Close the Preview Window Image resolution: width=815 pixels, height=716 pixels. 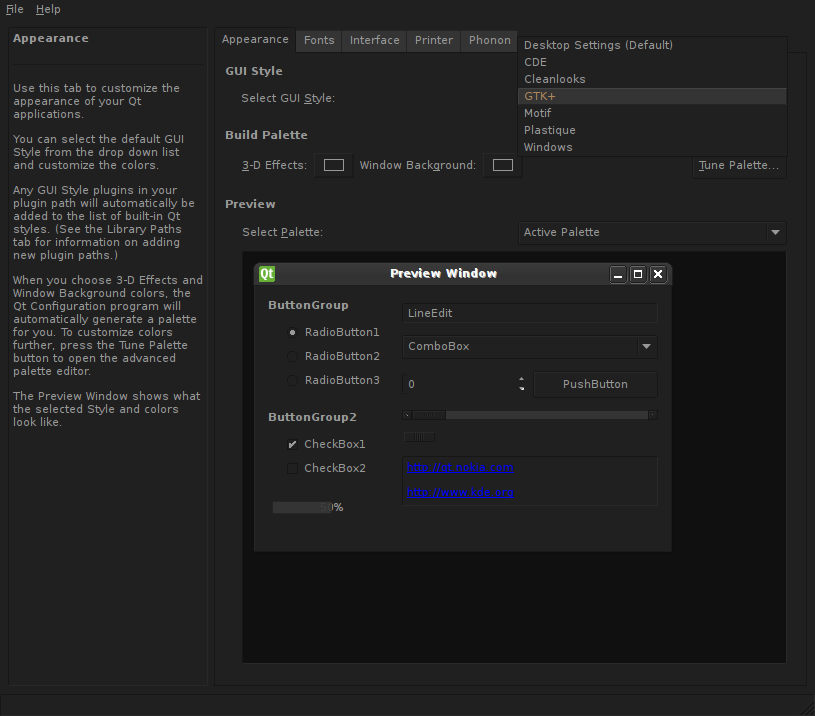coord(658,274)
